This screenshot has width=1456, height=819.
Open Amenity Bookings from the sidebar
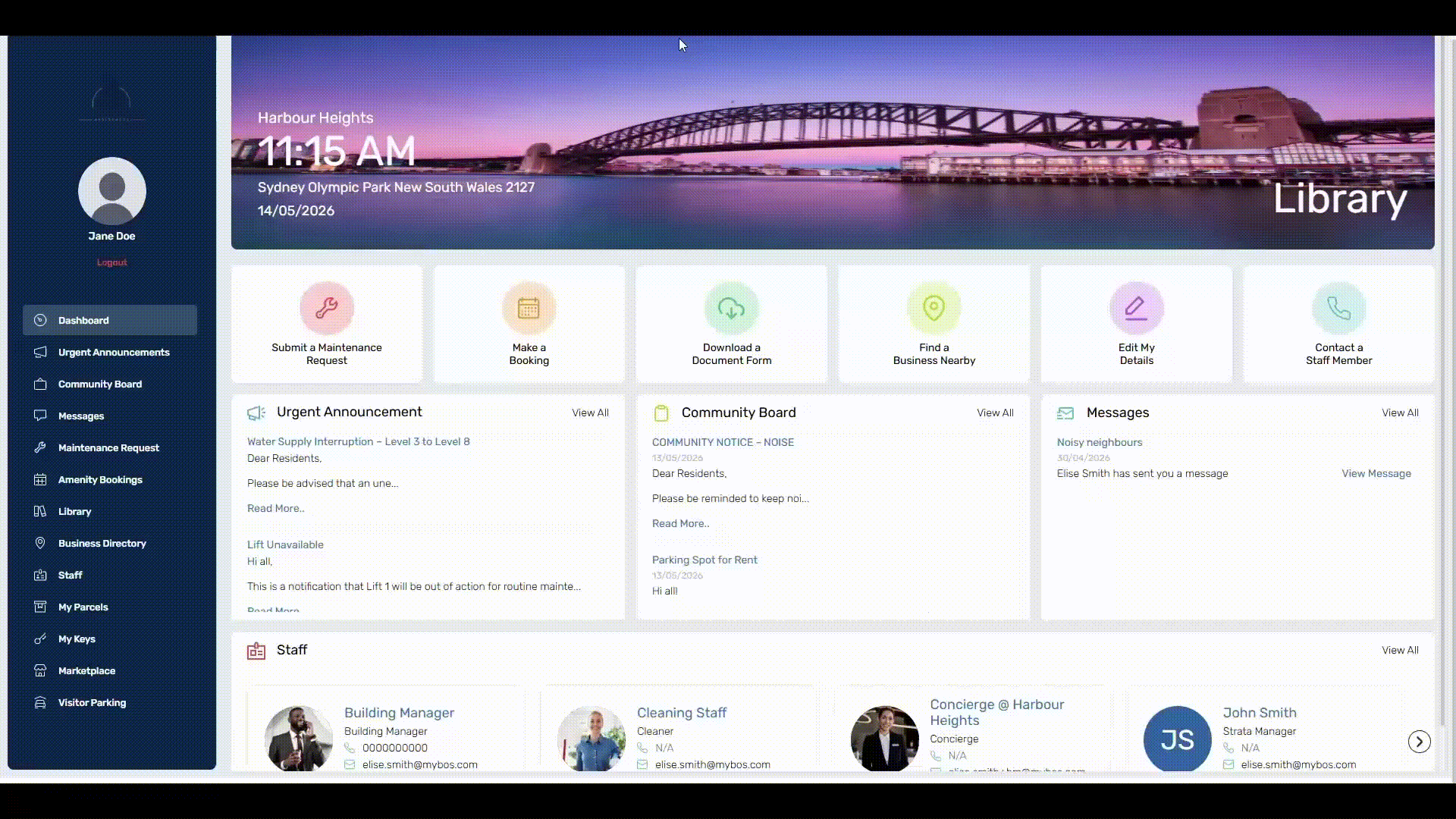tap(110, 479)
